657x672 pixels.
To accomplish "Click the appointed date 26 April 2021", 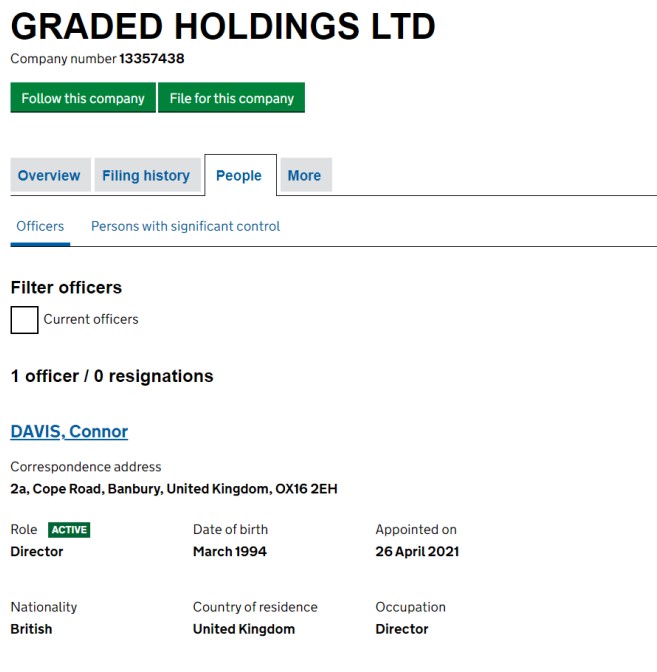I will pyautogui.click(x=417, y=552).
